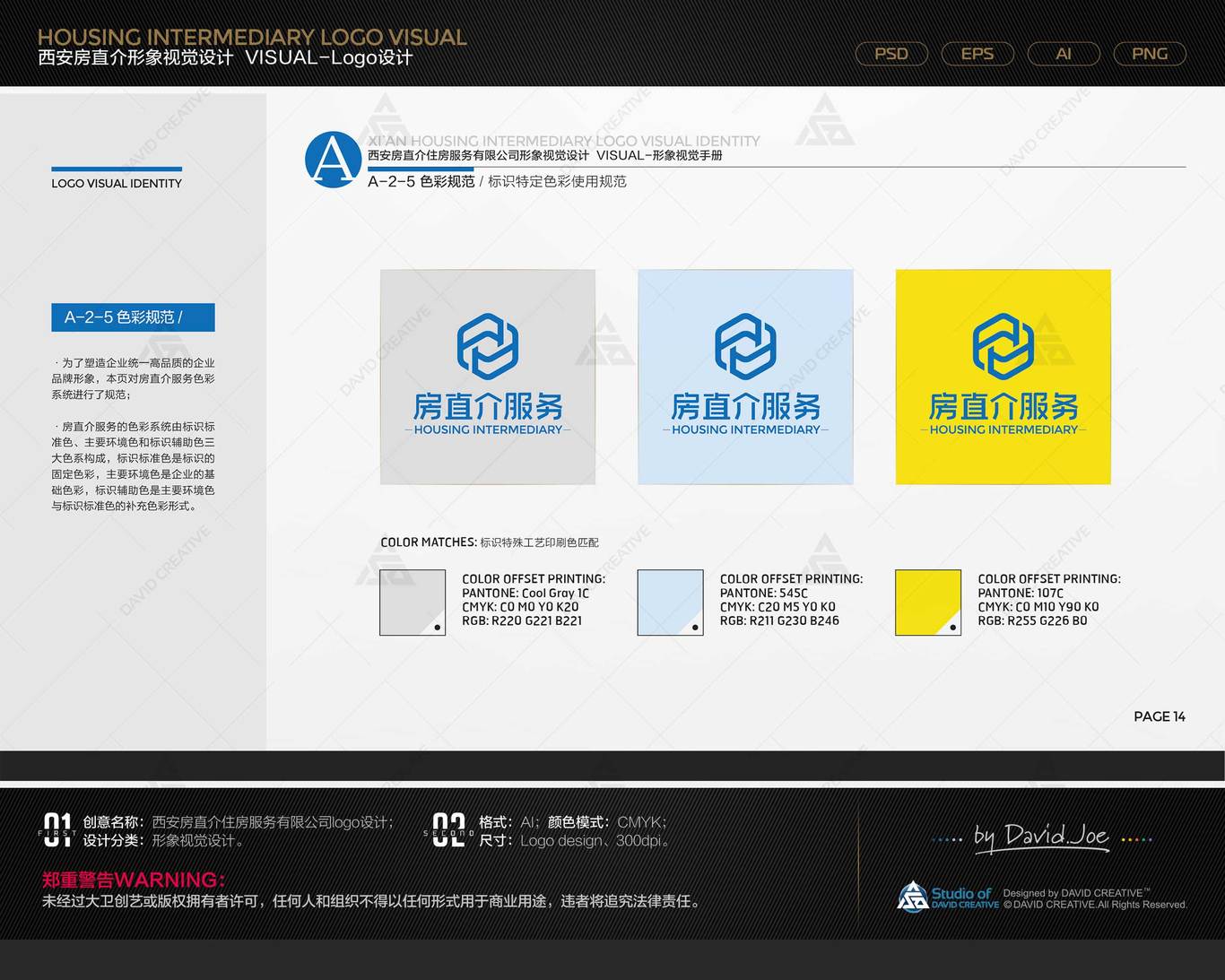The image size is (1225, 980).
Task: Click the text RGB: R255 G226 B0
Action: point(1032,620)
